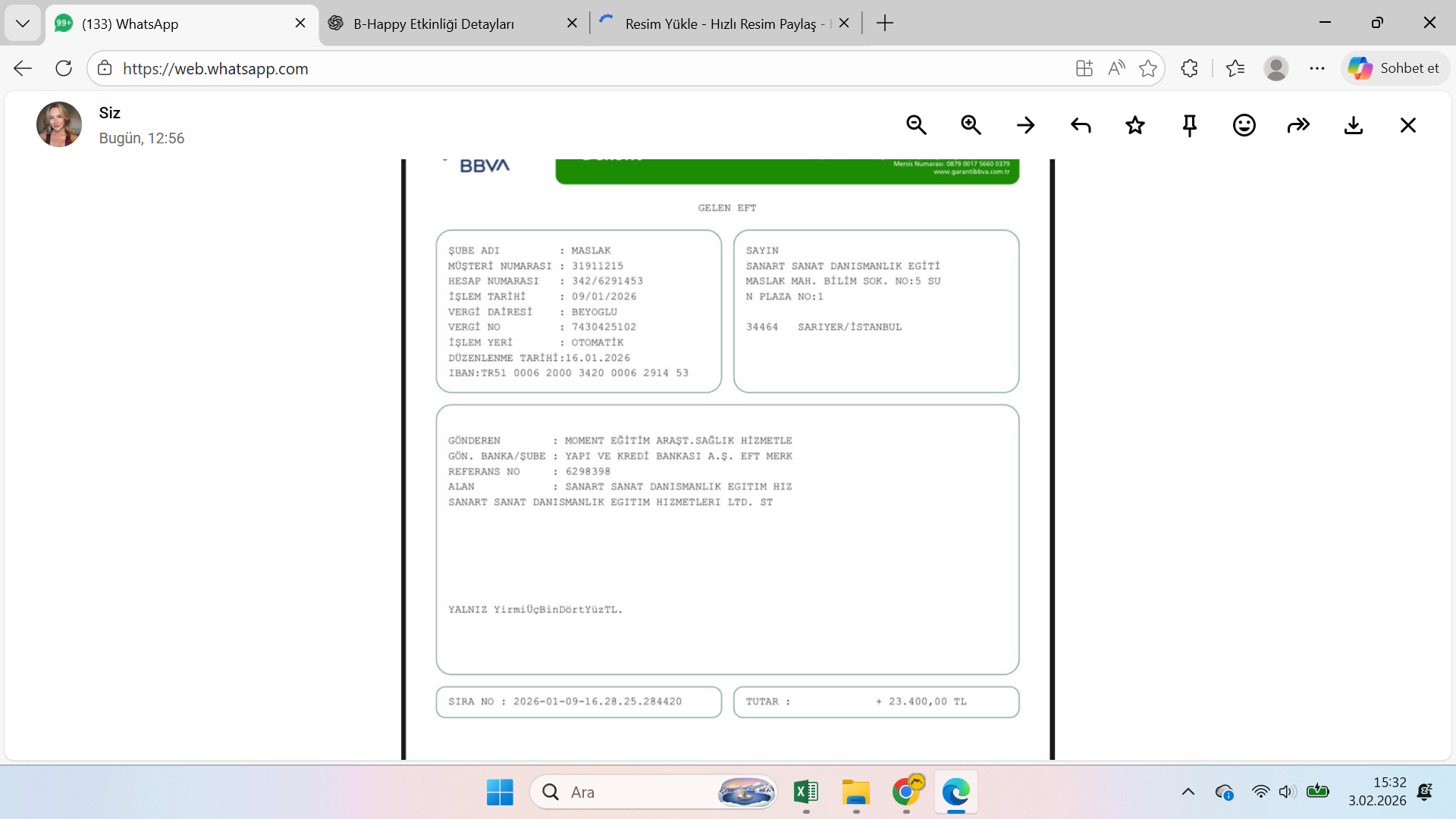
Task: Open clock showing 15:32 date panel
Action: click(x=1377, y=792)
